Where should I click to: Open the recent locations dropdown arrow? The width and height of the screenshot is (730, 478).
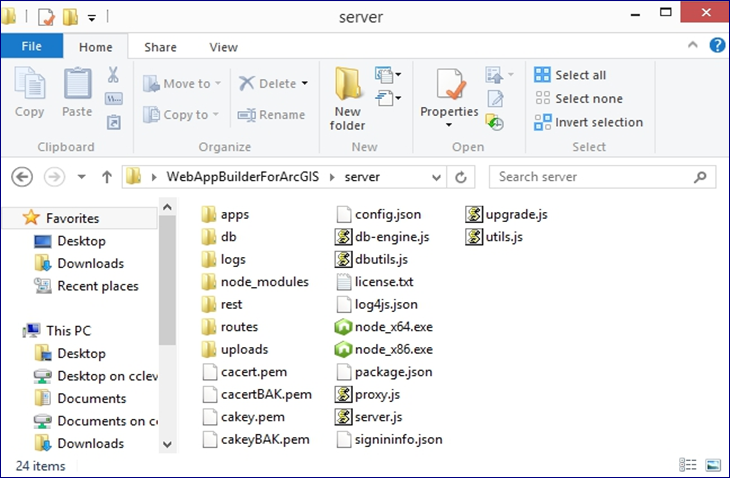tap(81, 177)
